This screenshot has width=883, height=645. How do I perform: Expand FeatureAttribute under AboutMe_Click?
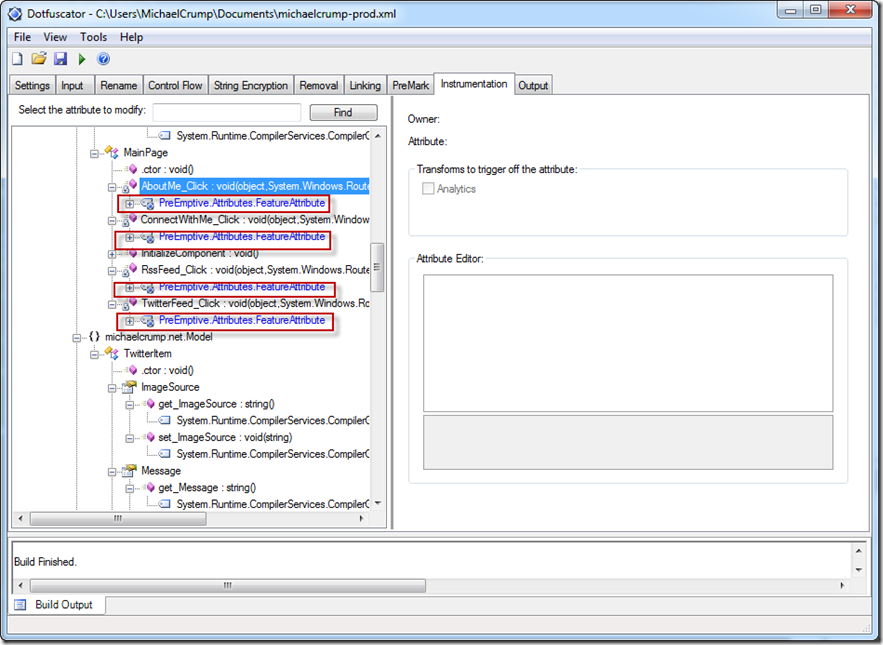coord(130,203)
